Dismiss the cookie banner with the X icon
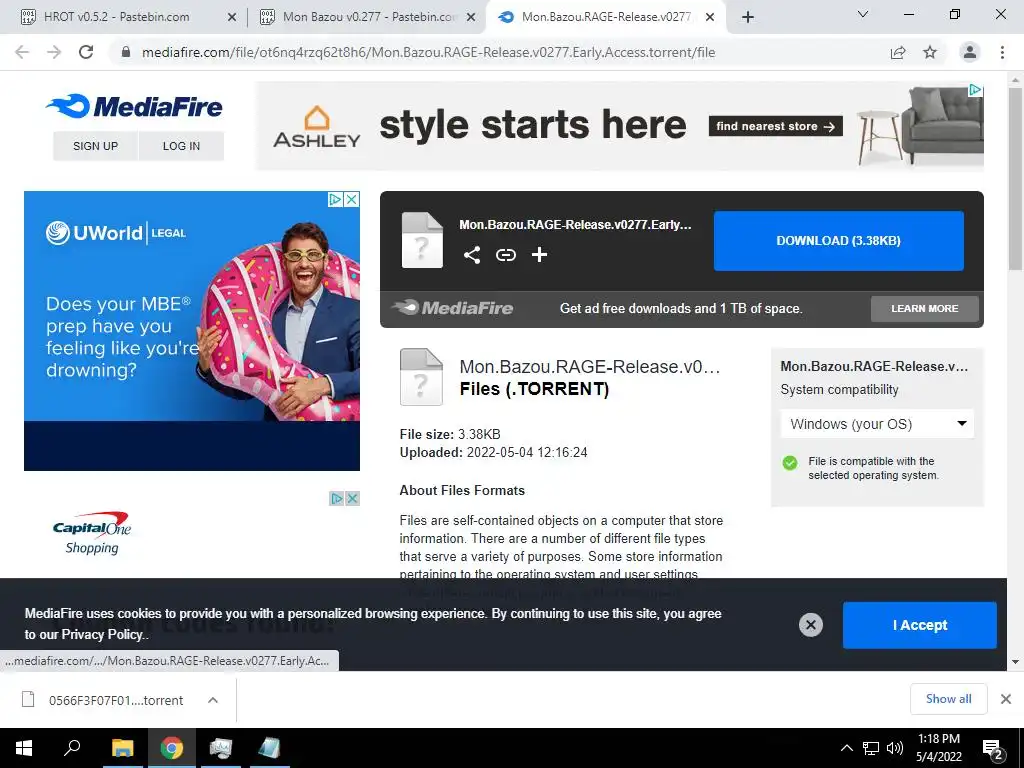The width and height of the screenshot is (1024, 768). [x=810, y=625]
